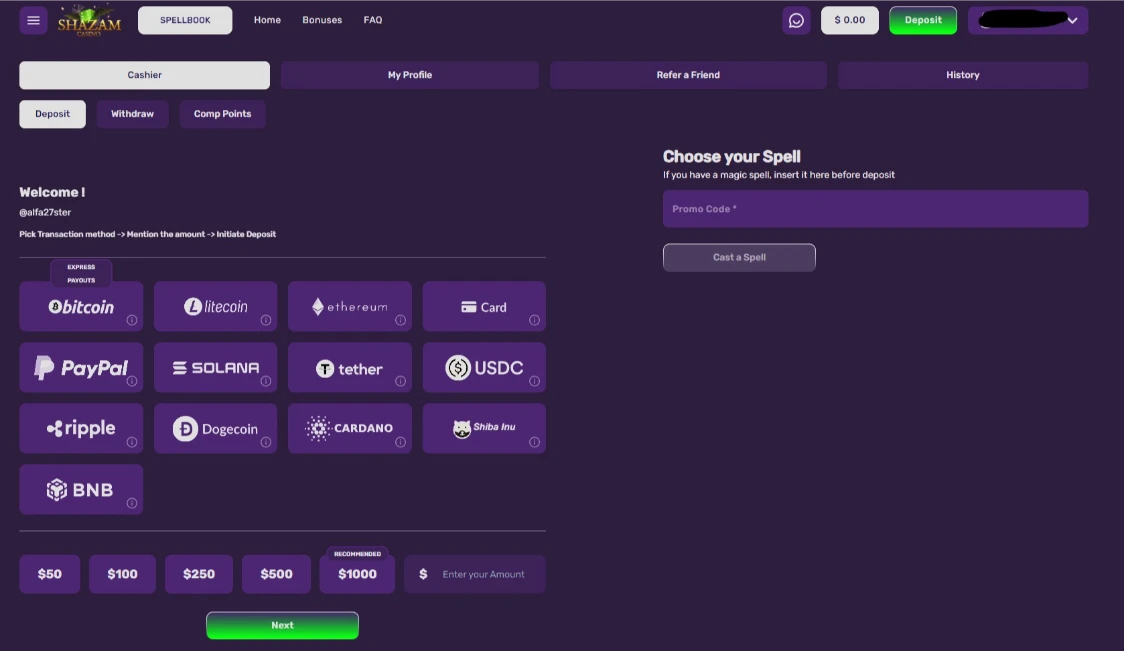Pick Ethereum for your deposit
The width and height of the screenshot is (1124, 651).
(350, 306)
